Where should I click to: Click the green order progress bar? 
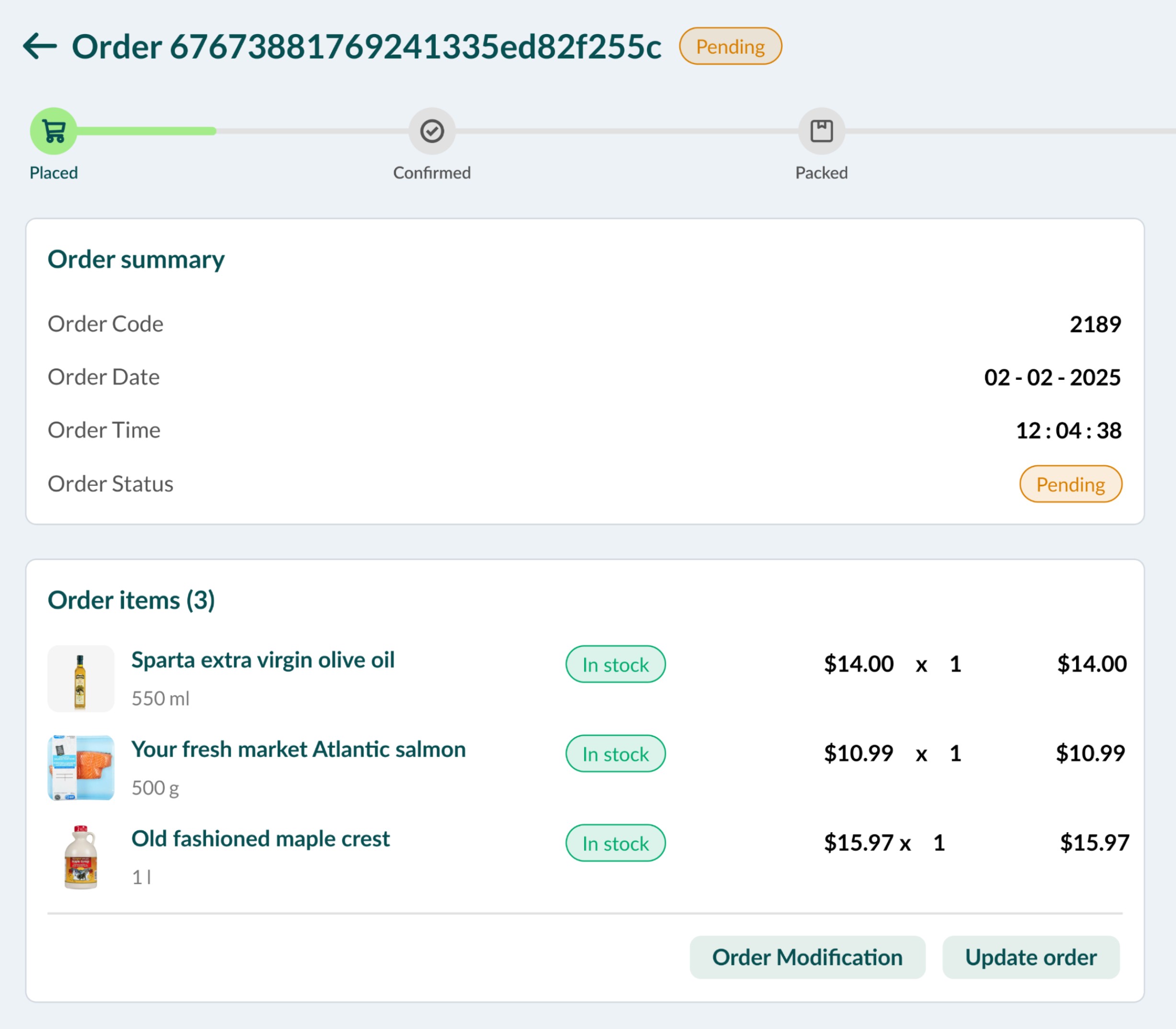coord(147,131)
